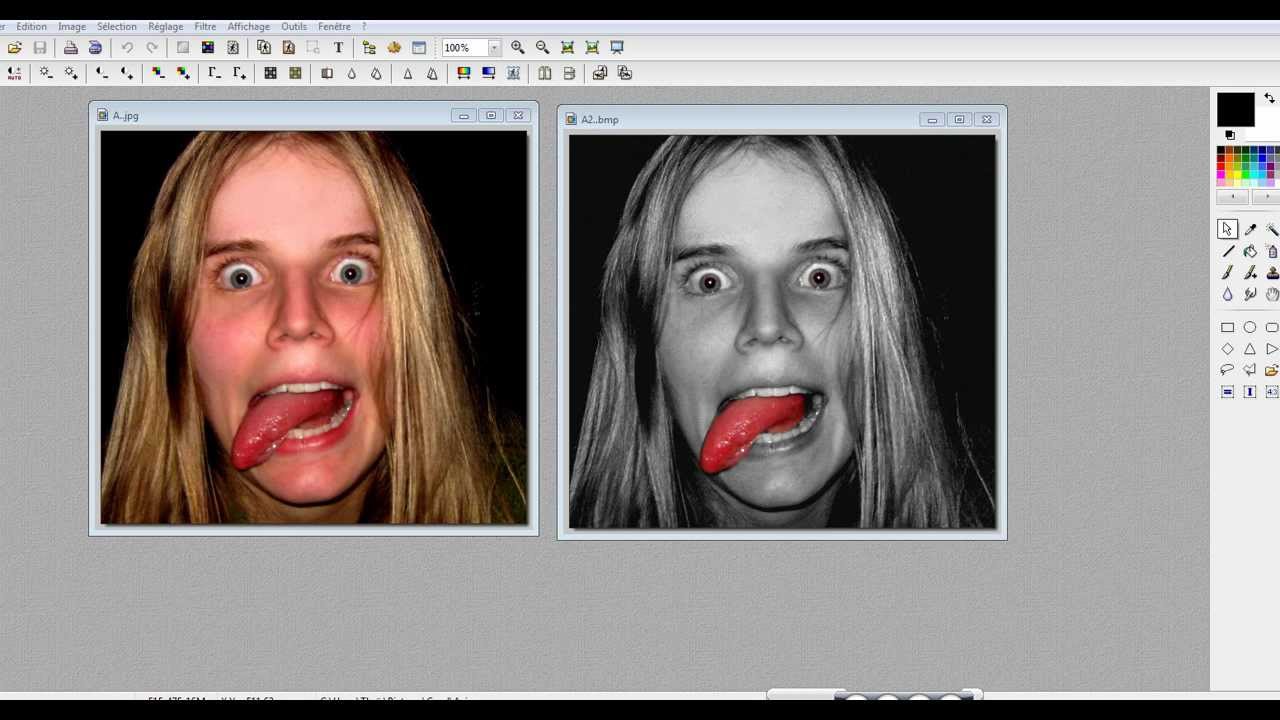This screenshot has width=1280, height=720.
Task: Click the A2.bmp window title bar
Action: click(781, 119)
